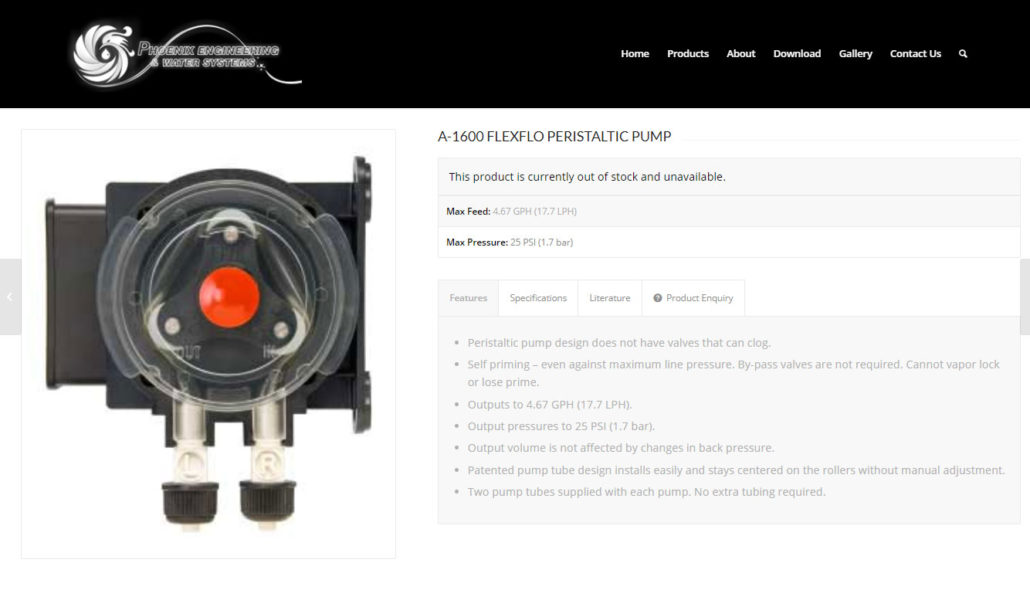This screenshot has height=590, width=1030.
Task: Click the search magnifier icon in header
Action: [962, 54]
